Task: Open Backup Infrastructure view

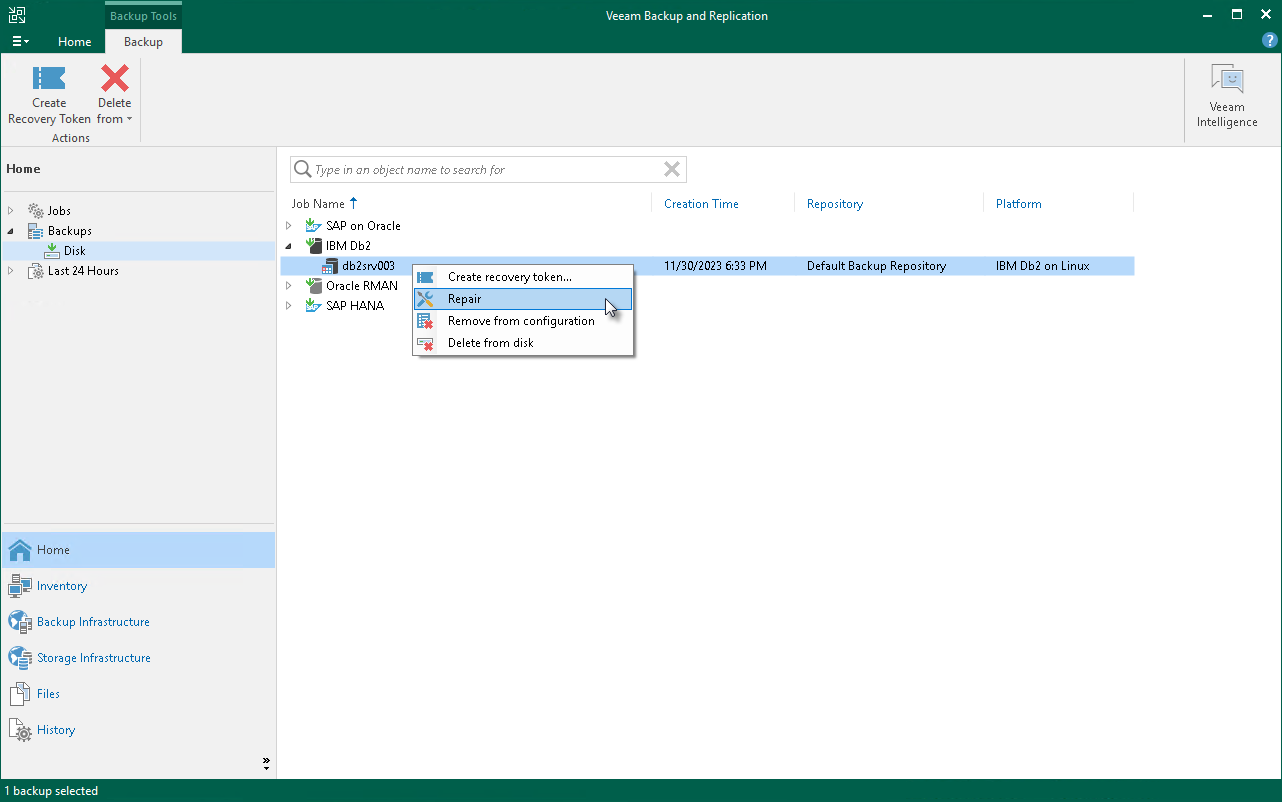Action: (93, 622)
